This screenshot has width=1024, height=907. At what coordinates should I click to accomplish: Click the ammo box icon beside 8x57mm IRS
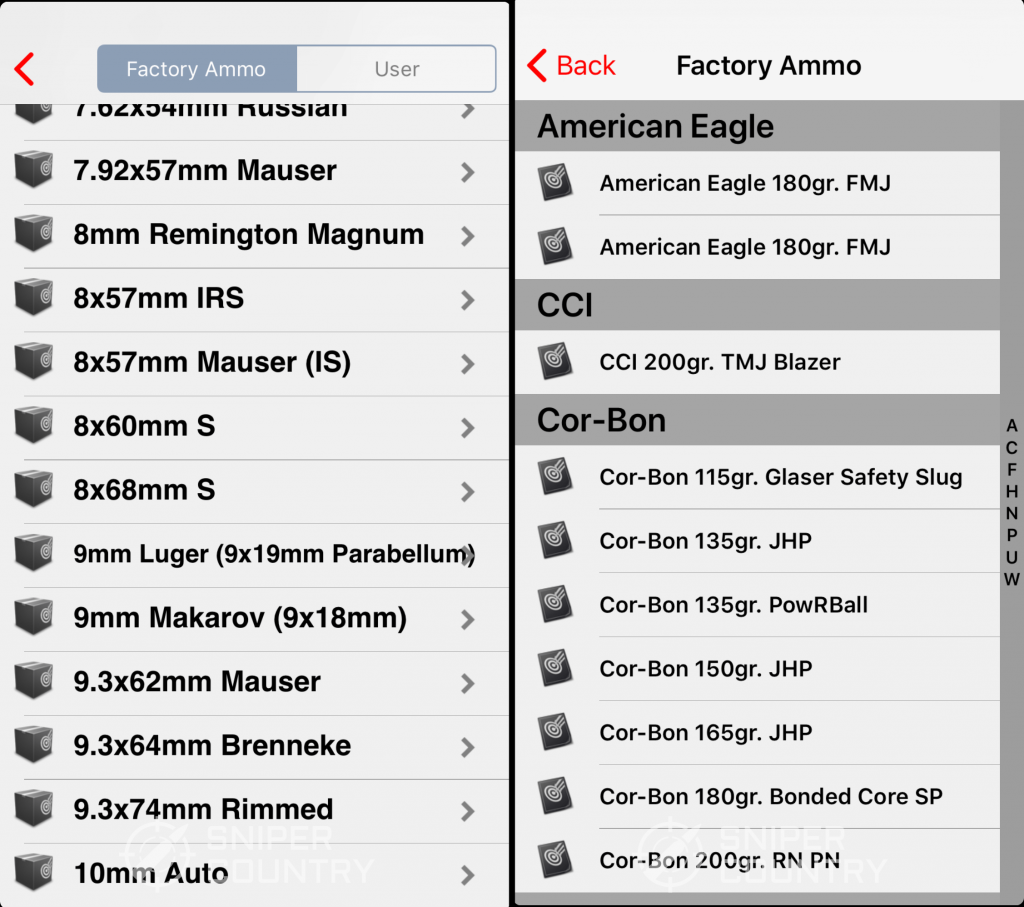click(x=33, y=297)
